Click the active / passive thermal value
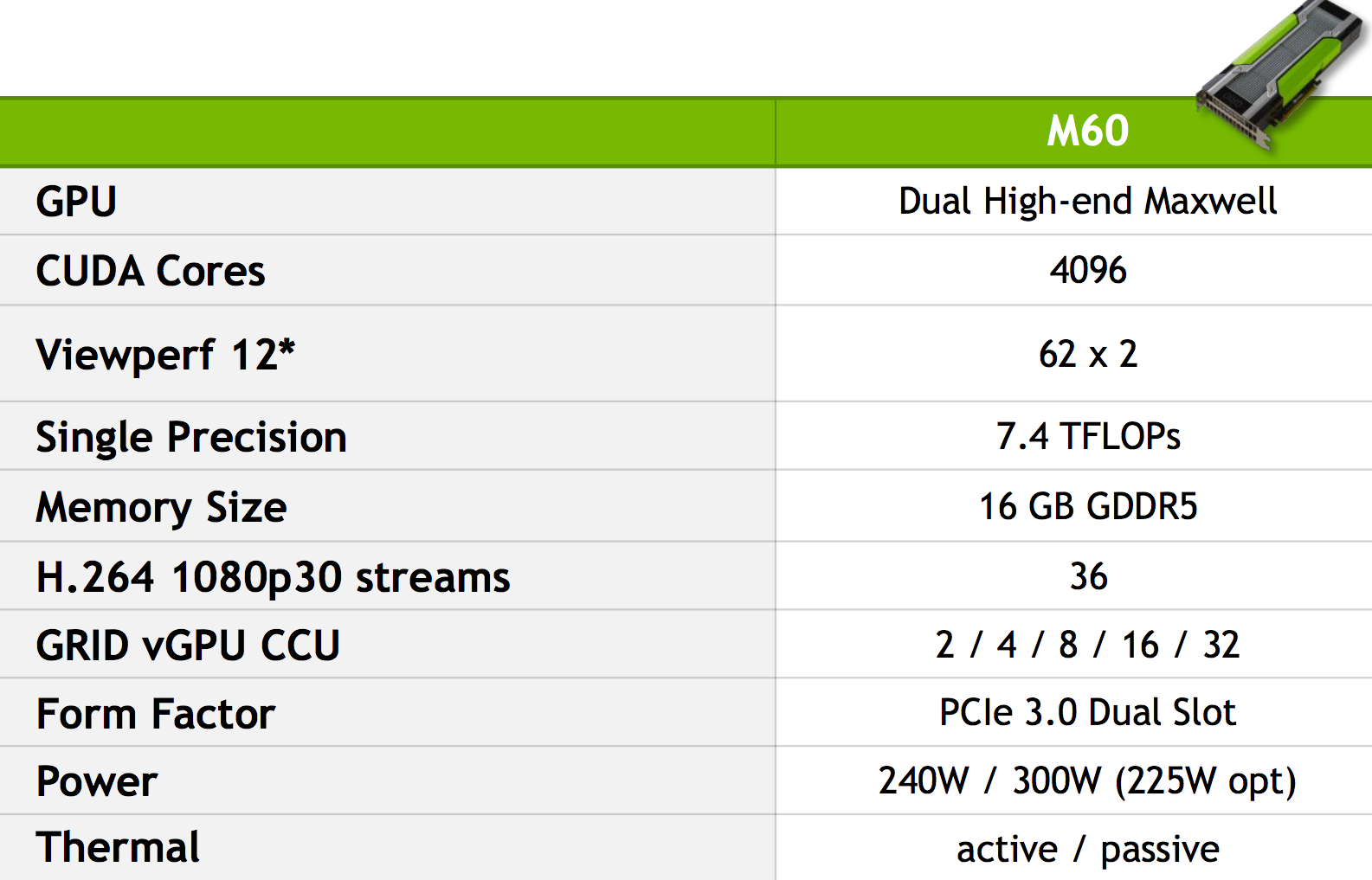 (x=1087, y=849)
